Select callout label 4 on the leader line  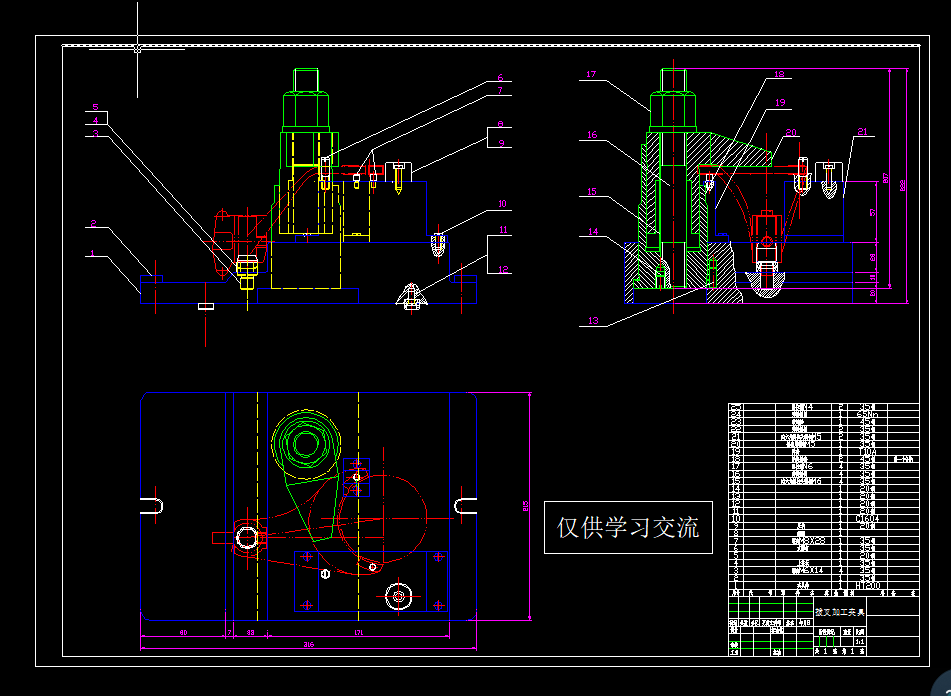pyautogui.click(x=95, y=120)
